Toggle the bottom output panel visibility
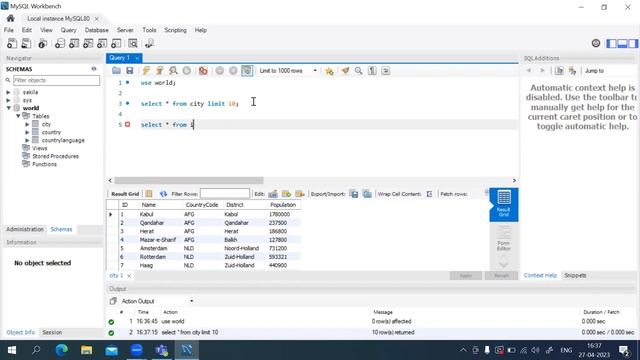This screenshot has height=360, width=640. [x=622, y=43]
